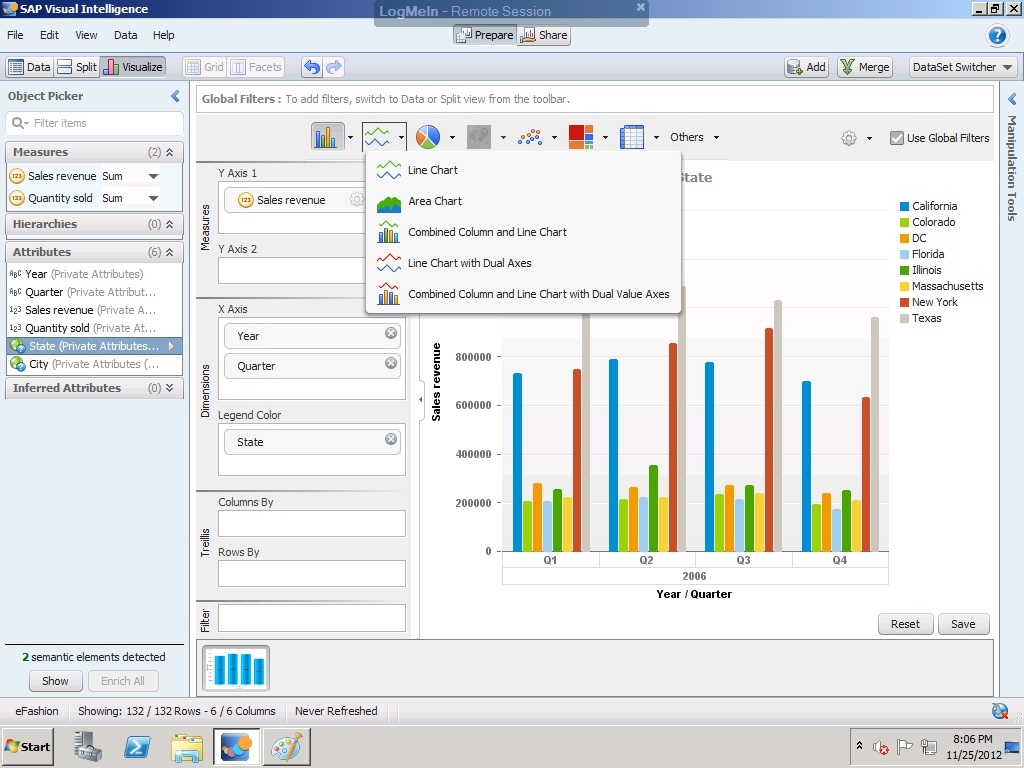Open the Edit menu
The width and height of the screenshot is (1024, 768).
coord(49,35)
